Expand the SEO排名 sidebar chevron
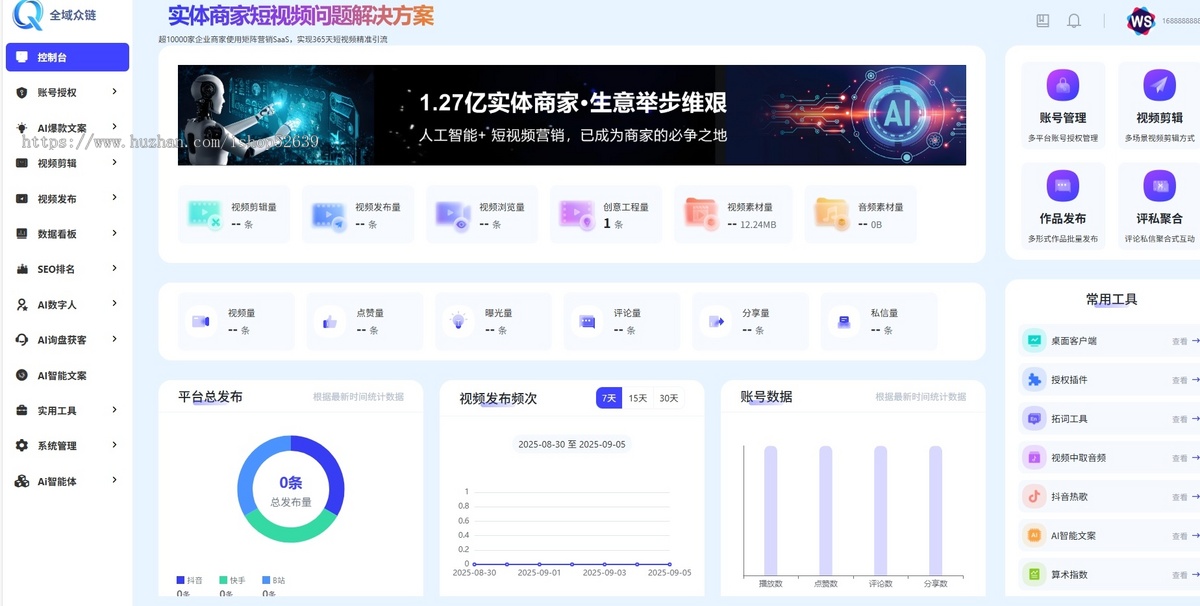This screenshot has width=1200, height=606. [x=115, y=269]
